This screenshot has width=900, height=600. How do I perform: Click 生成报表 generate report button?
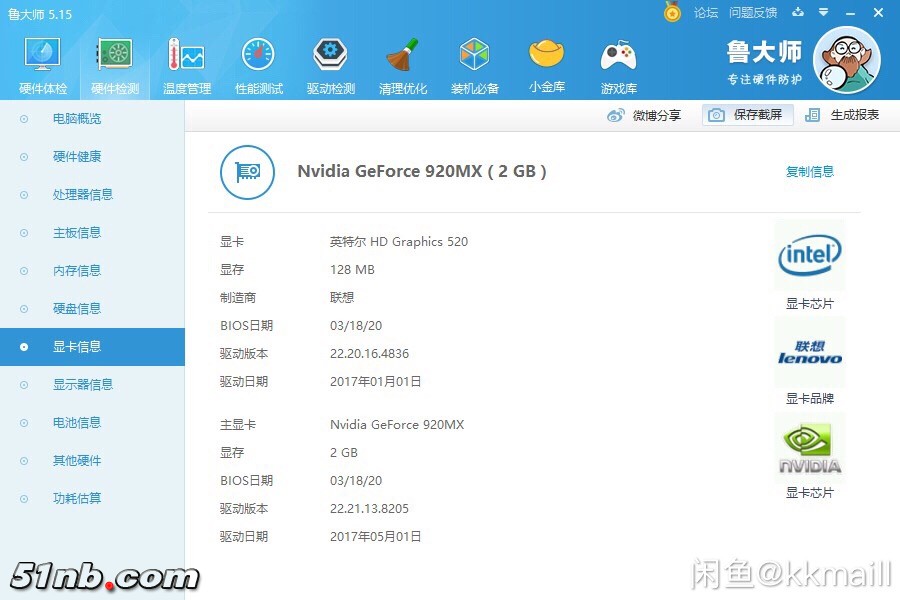click(843, 115)
